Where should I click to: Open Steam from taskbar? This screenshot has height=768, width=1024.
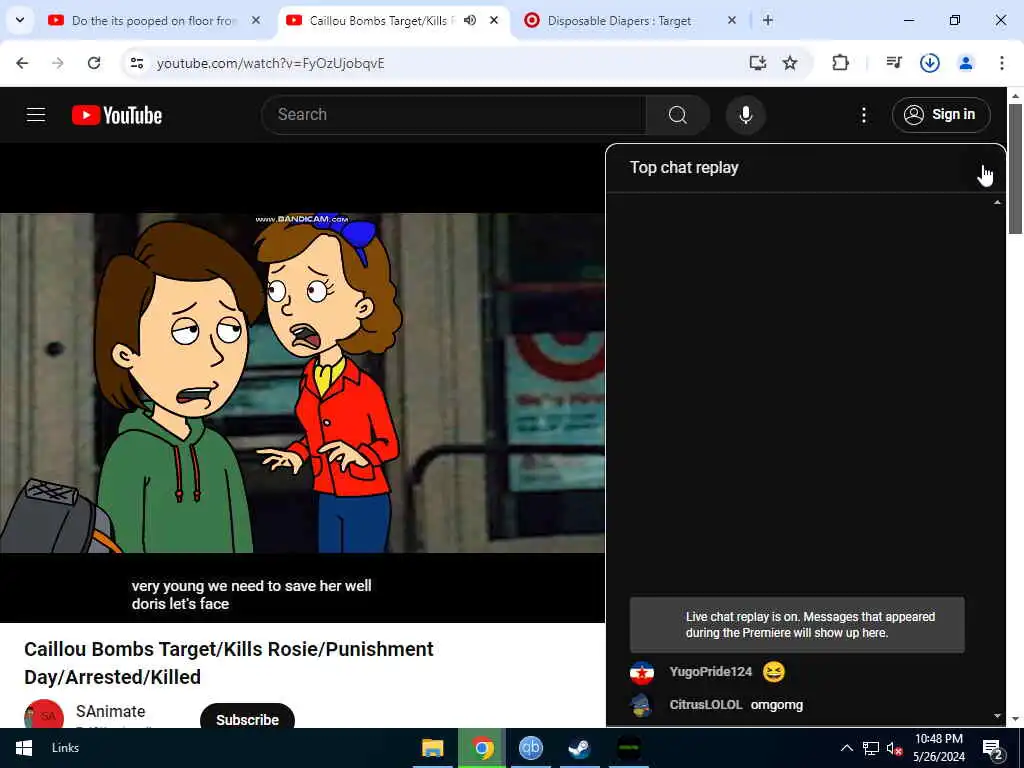tap(579, 748)
